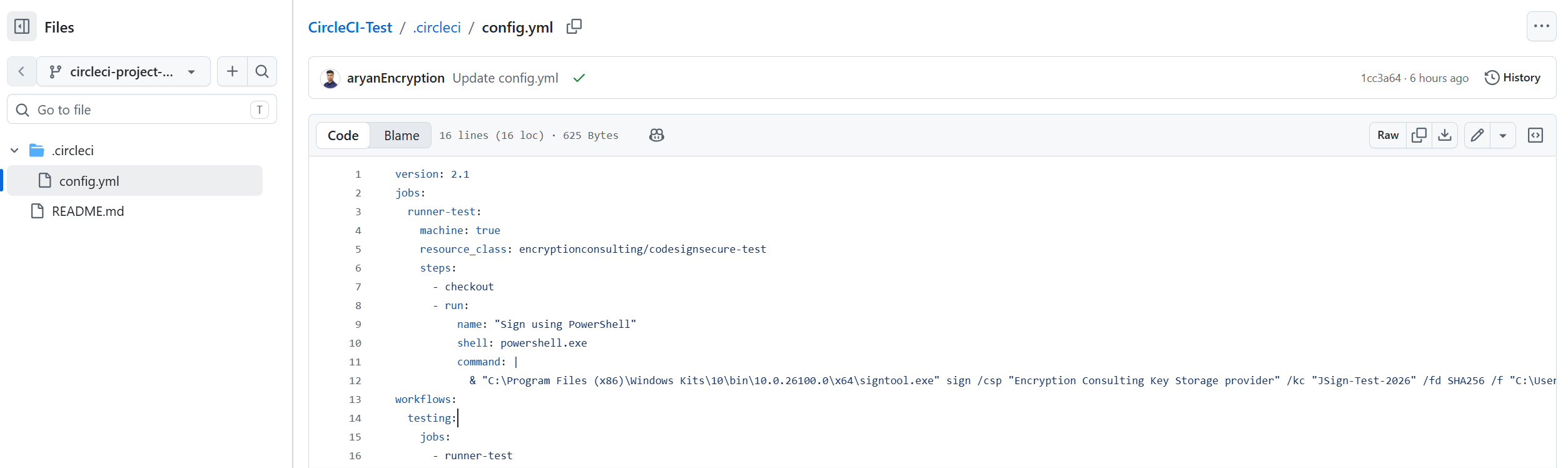
Task: Open aryanEncryption user profile link
Action: click(395, 78)
